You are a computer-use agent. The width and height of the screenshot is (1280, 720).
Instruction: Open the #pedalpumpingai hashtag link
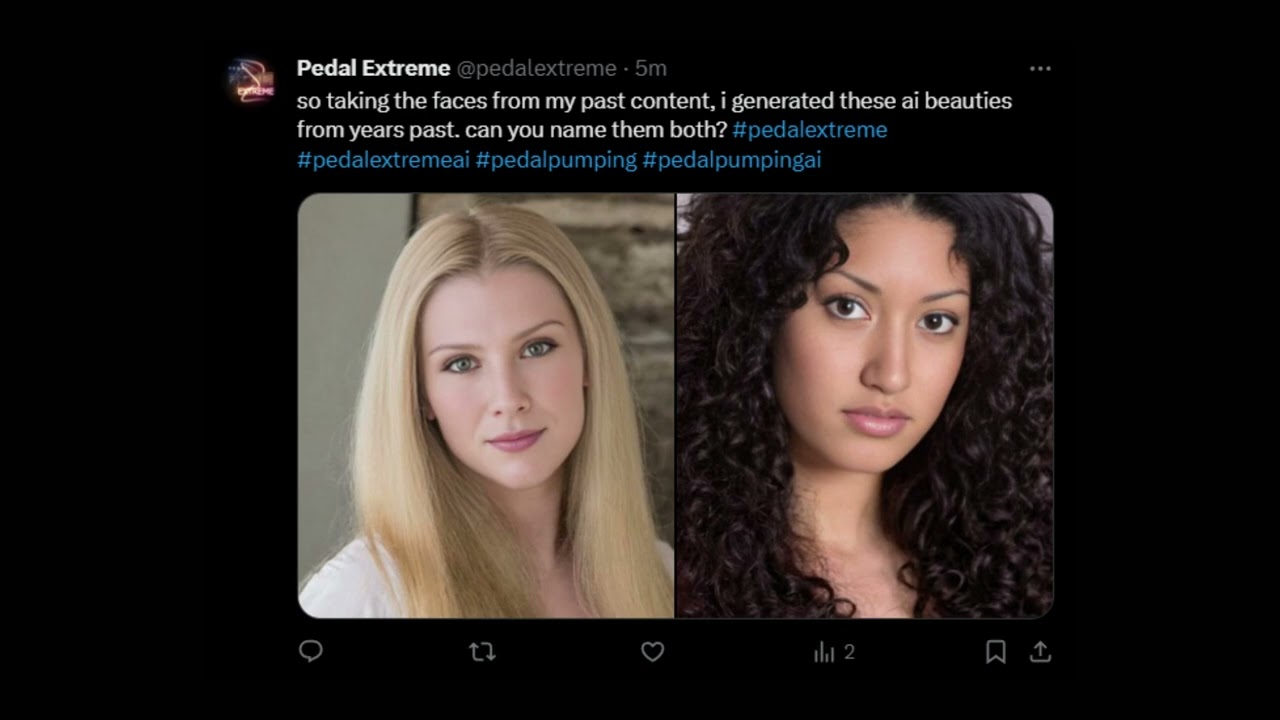click(732, 160)
